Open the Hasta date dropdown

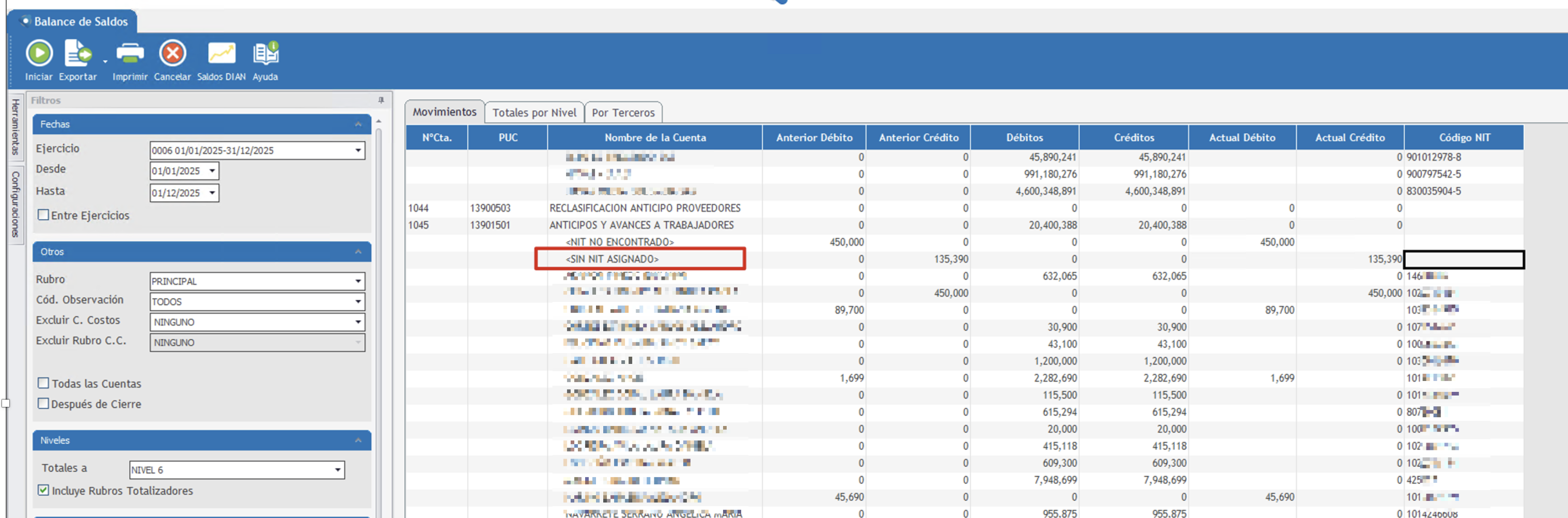coord(212,193)
